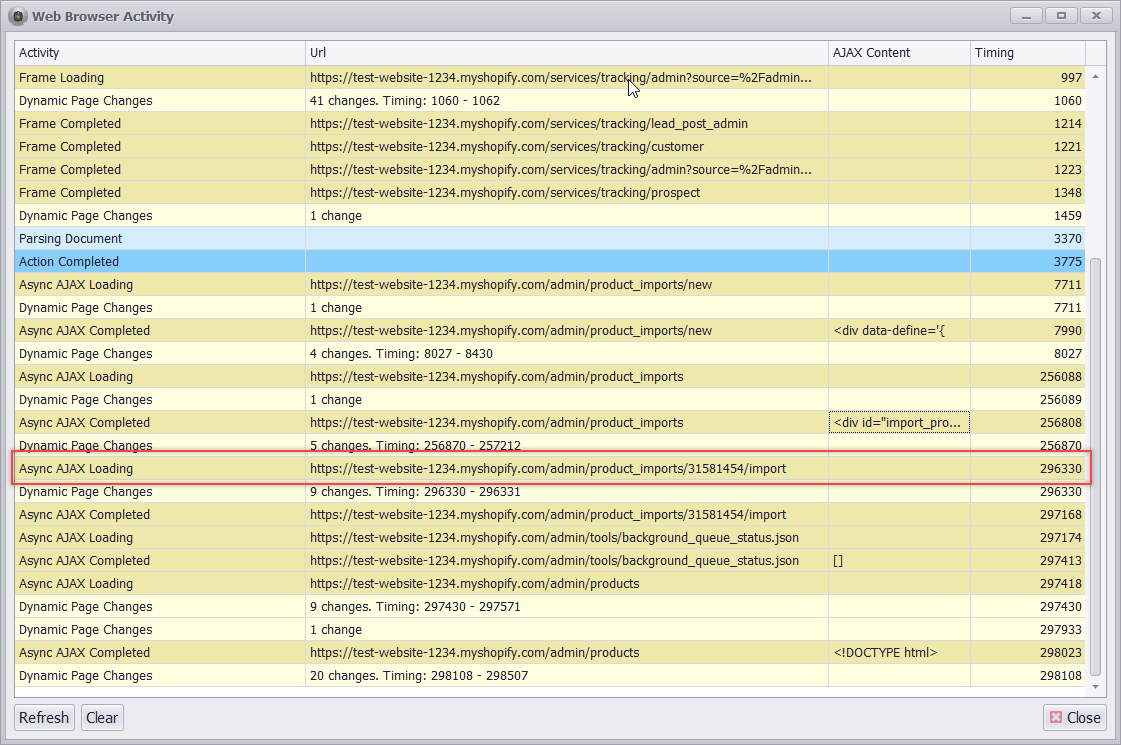The image size is (1121, 745).
Task: Click the Refresh button
Action: pos(44,717)
